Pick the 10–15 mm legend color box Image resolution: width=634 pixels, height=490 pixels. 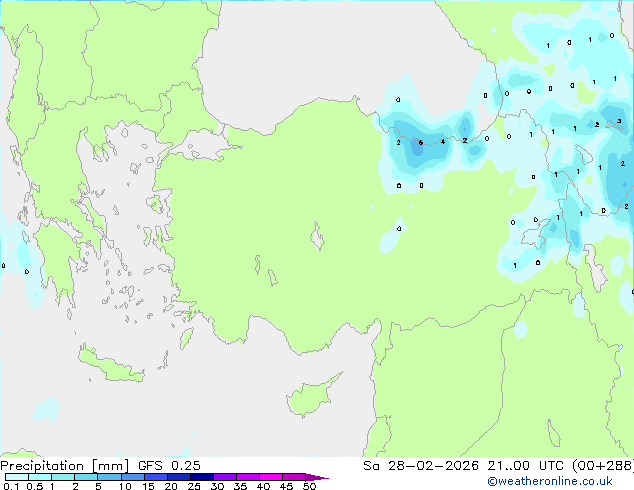133,477
